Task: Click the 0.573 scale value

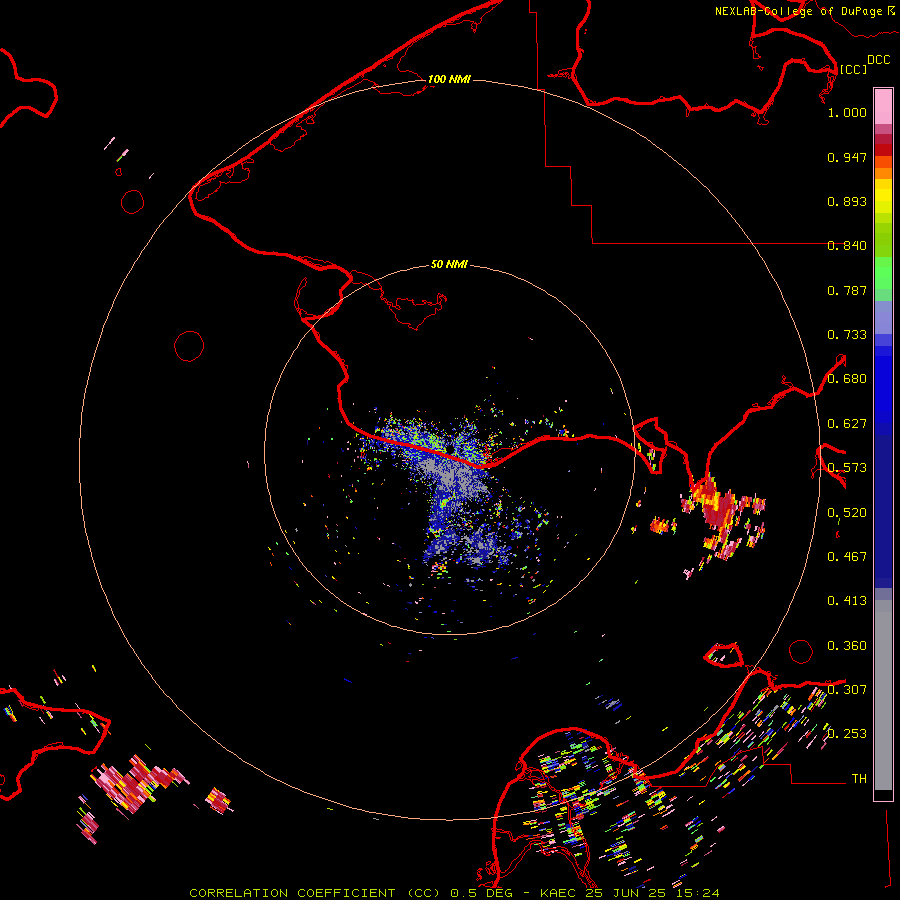Action: coord(847,468)
